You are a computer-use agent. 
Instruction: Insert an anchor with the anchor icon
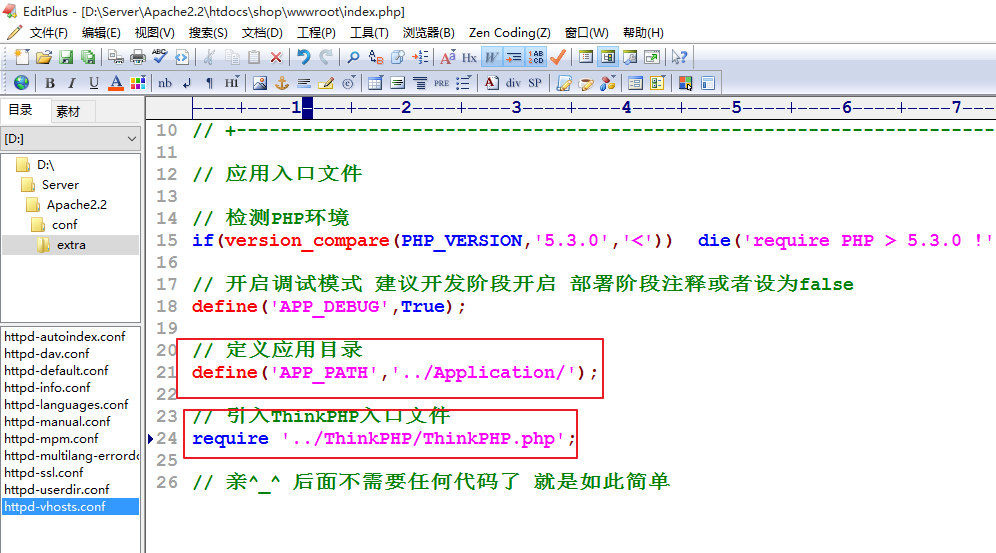[x=281, y=83]
